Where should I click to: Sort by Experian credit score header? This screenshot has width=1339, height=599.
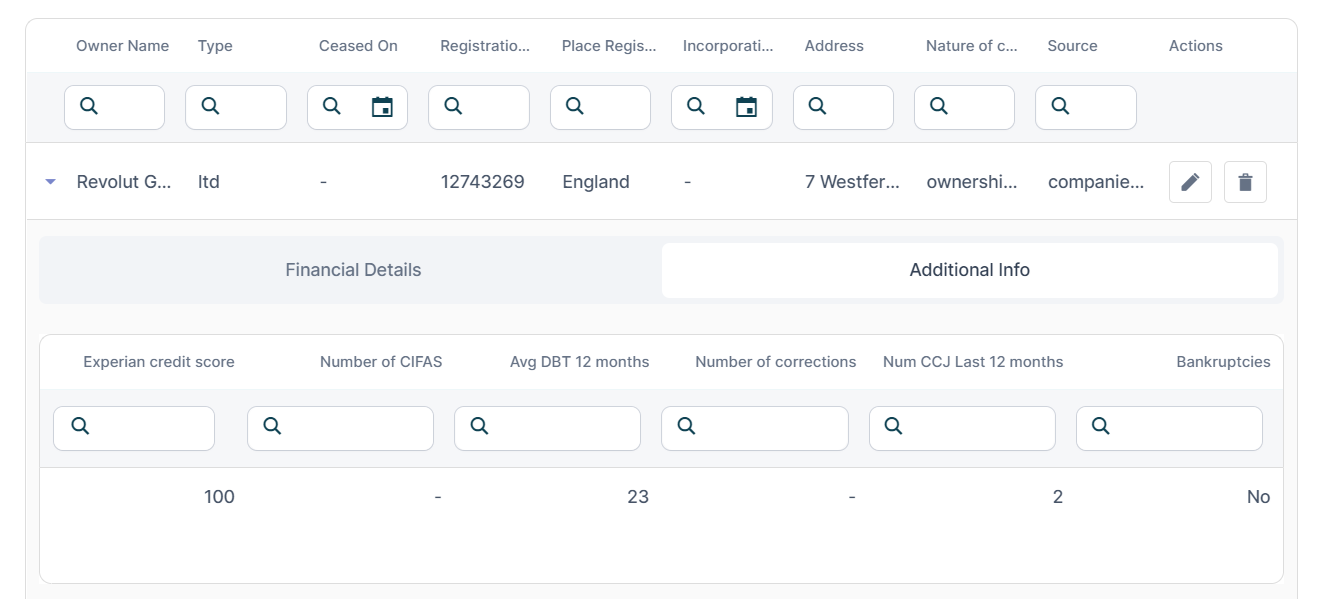coord(158,362)
